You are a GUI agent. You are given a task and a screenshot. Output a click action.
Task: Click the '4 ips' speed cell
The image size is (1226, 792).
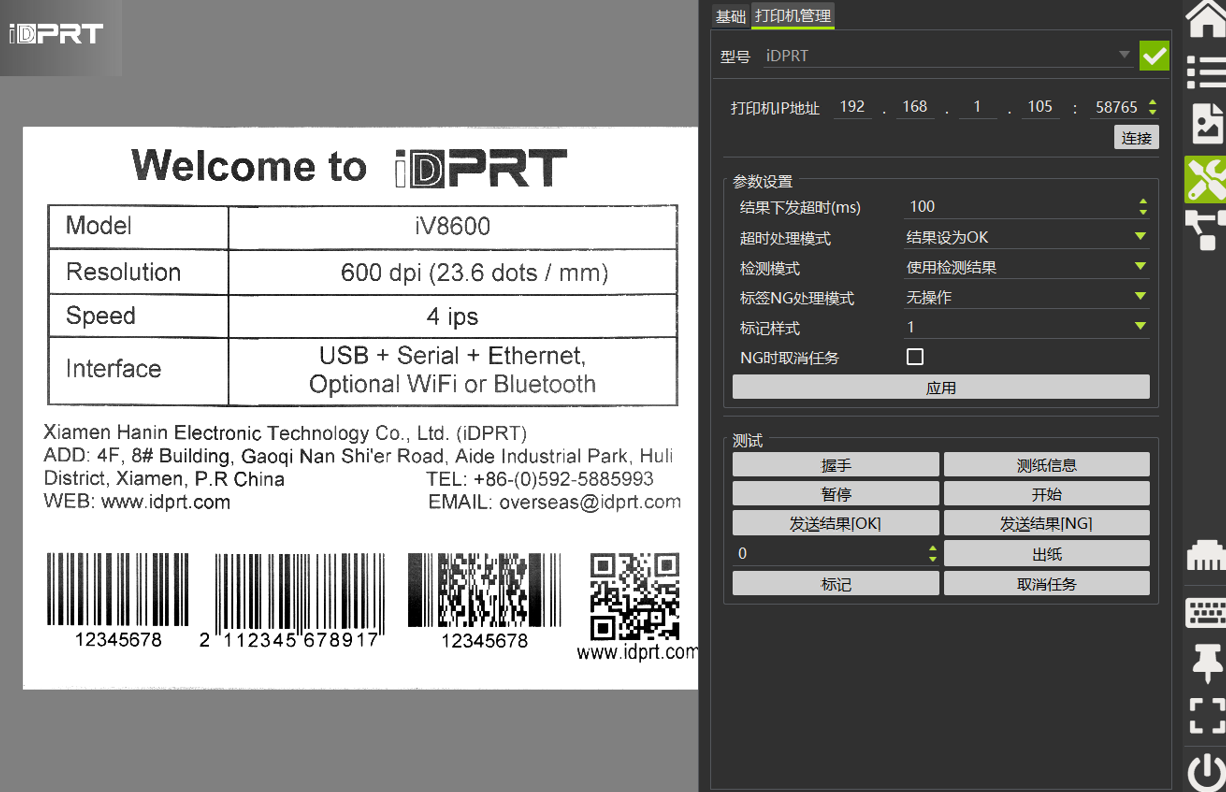pos(452,317)
